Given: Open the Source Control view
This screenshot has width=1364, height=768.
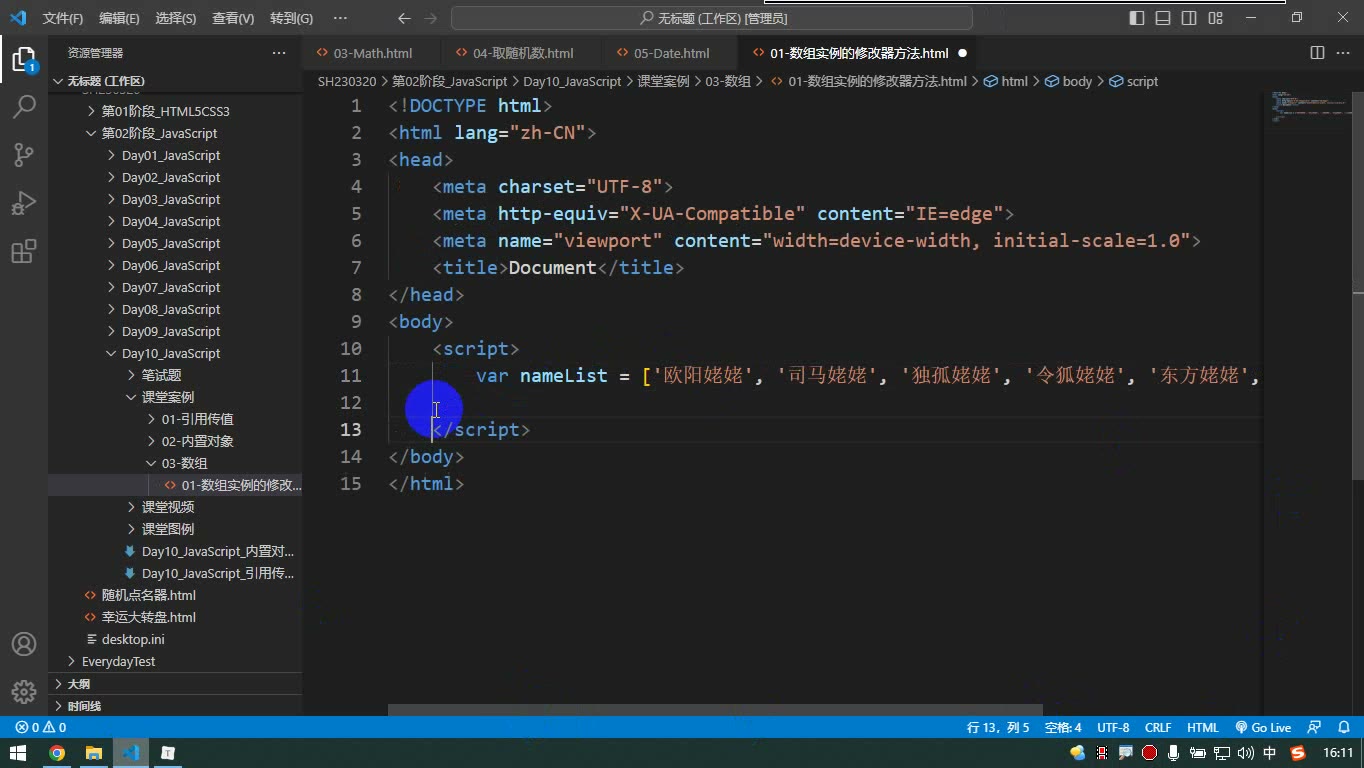Looking at the screenshot, I should (x=23, y=154).
